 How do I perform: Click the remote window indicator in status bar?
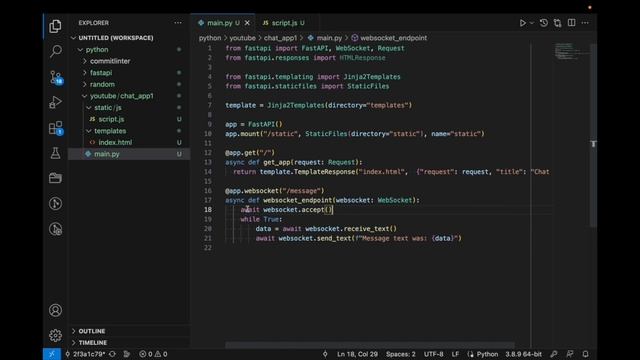click(x=52, y=354)
